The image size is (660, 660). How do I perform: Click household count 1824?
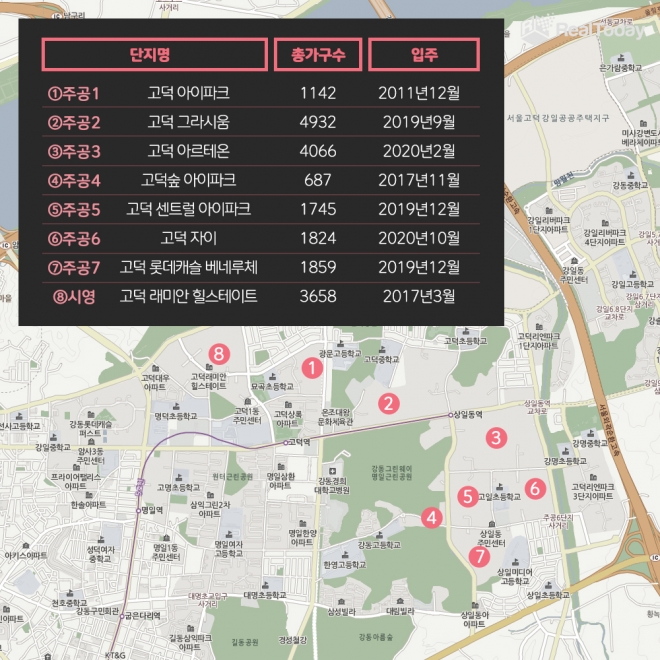pos(318,238)
